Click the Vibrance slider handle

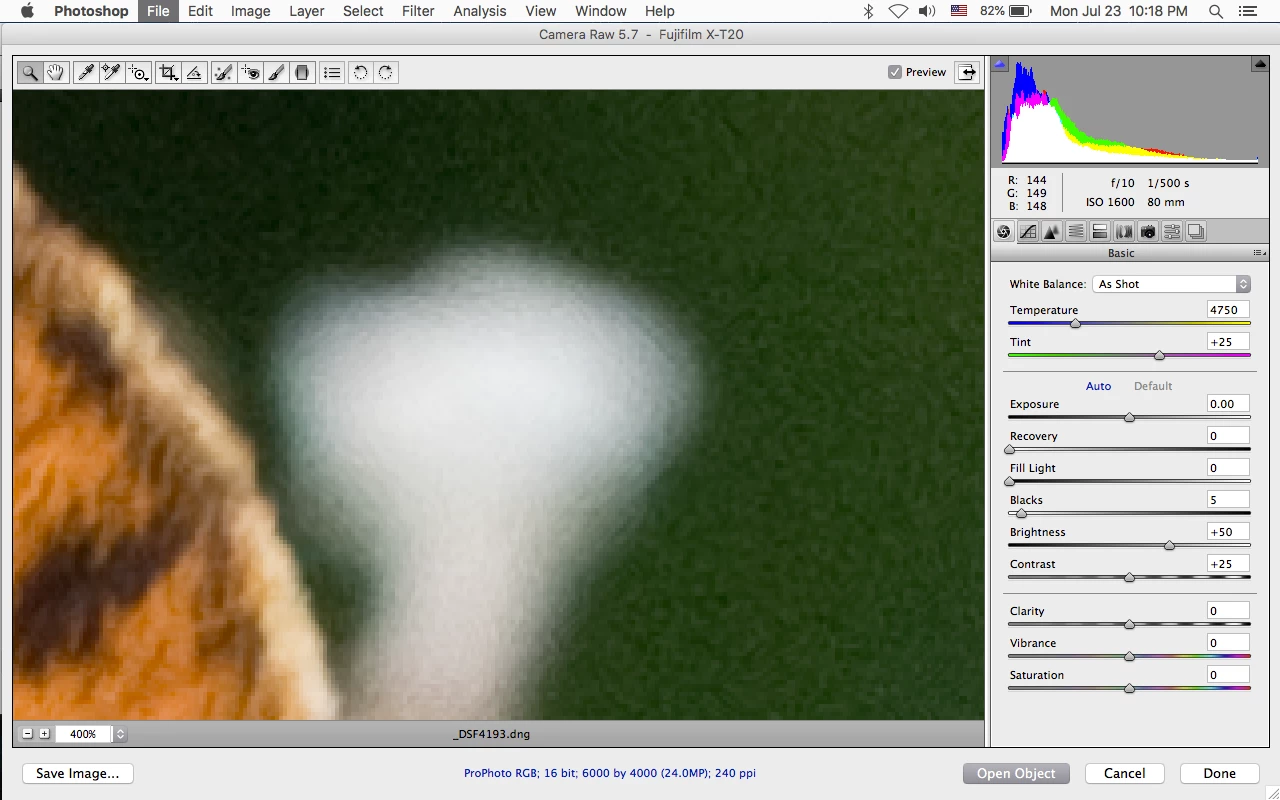(x=1129, y=657)
